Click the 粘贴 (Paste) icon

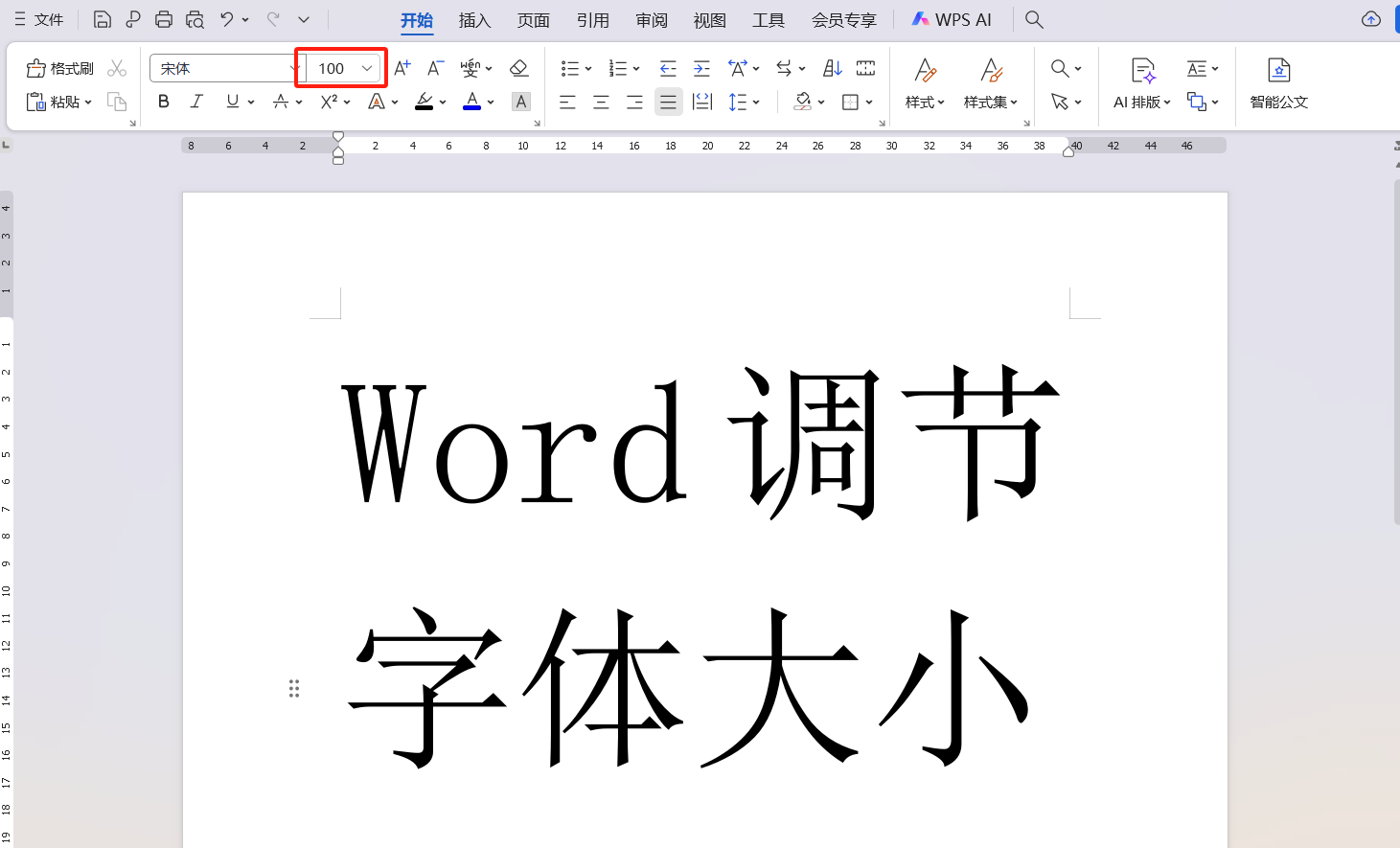[x=57, y=102]
